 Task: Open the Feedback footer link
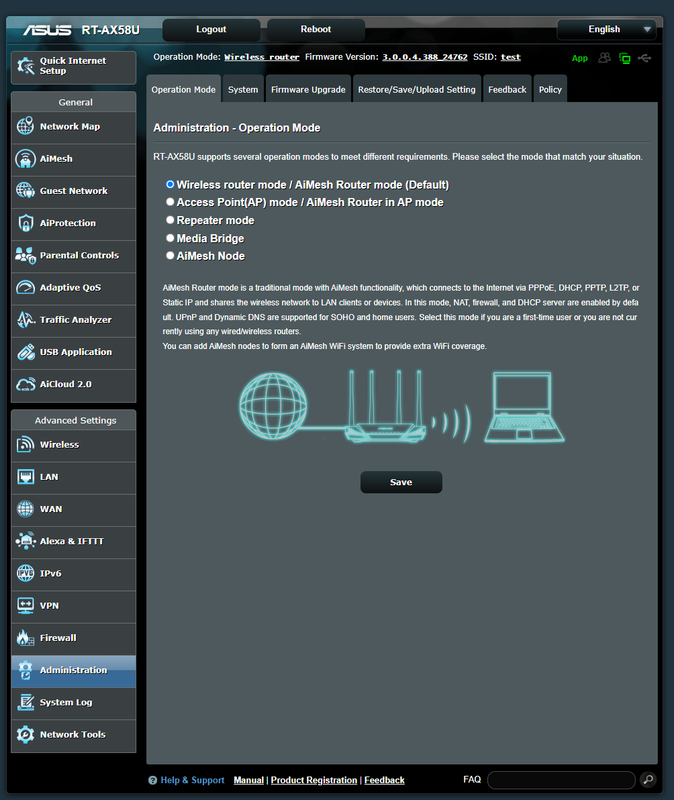click(x=384, y=780)
